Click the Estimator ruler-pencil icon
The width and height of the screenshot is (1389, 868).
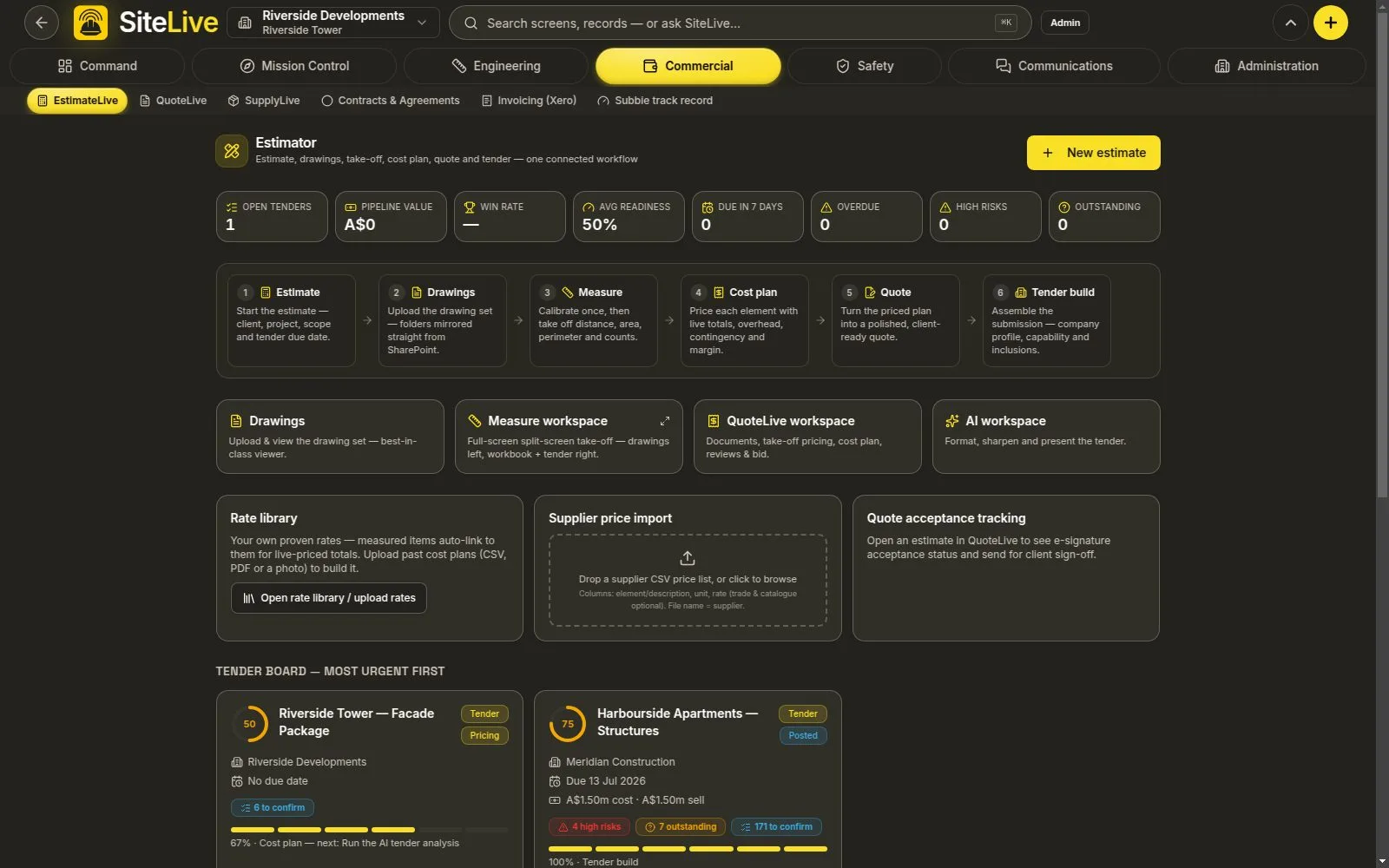coord(232,151)
